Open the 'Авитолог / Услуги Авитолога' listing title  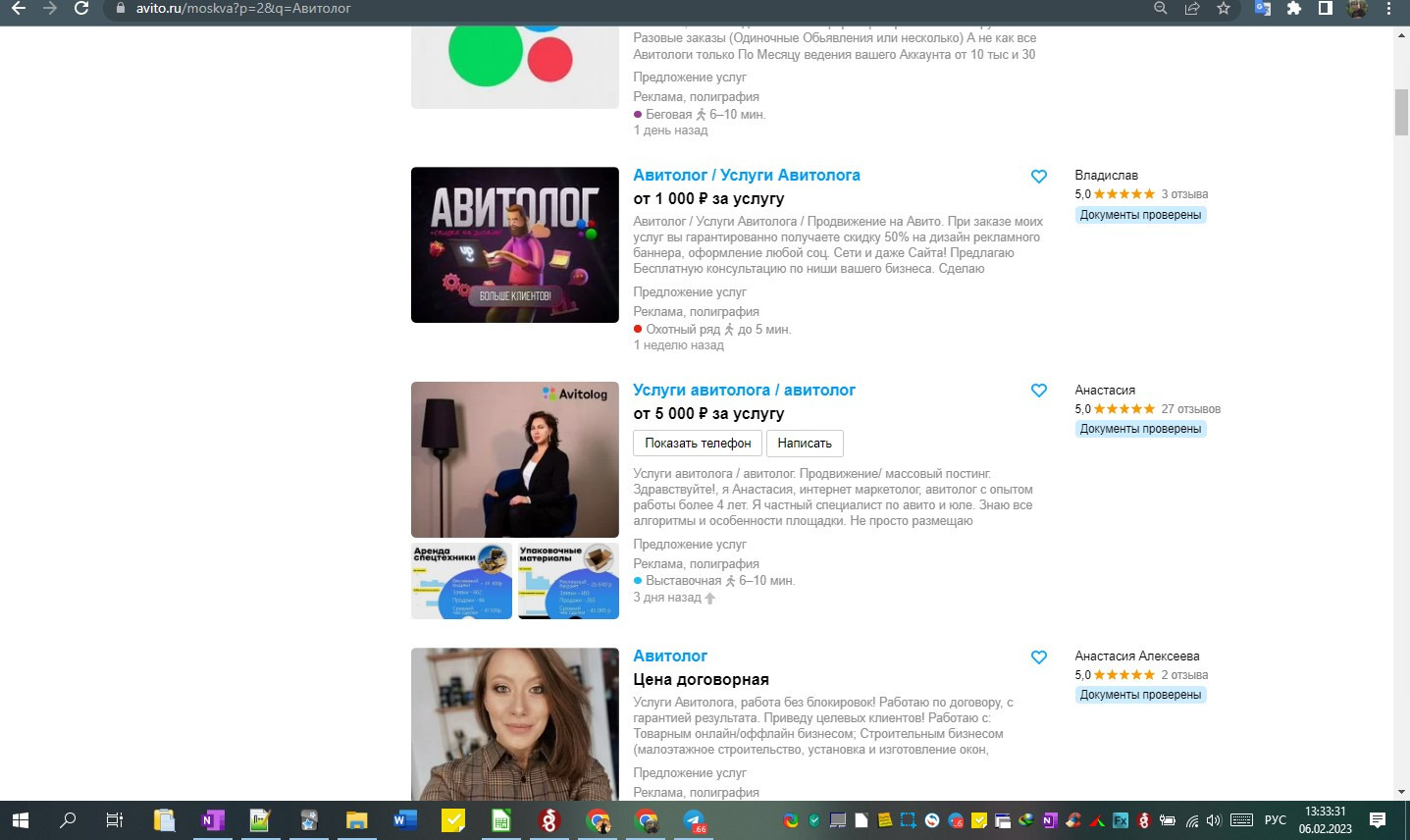click(747, 176)
